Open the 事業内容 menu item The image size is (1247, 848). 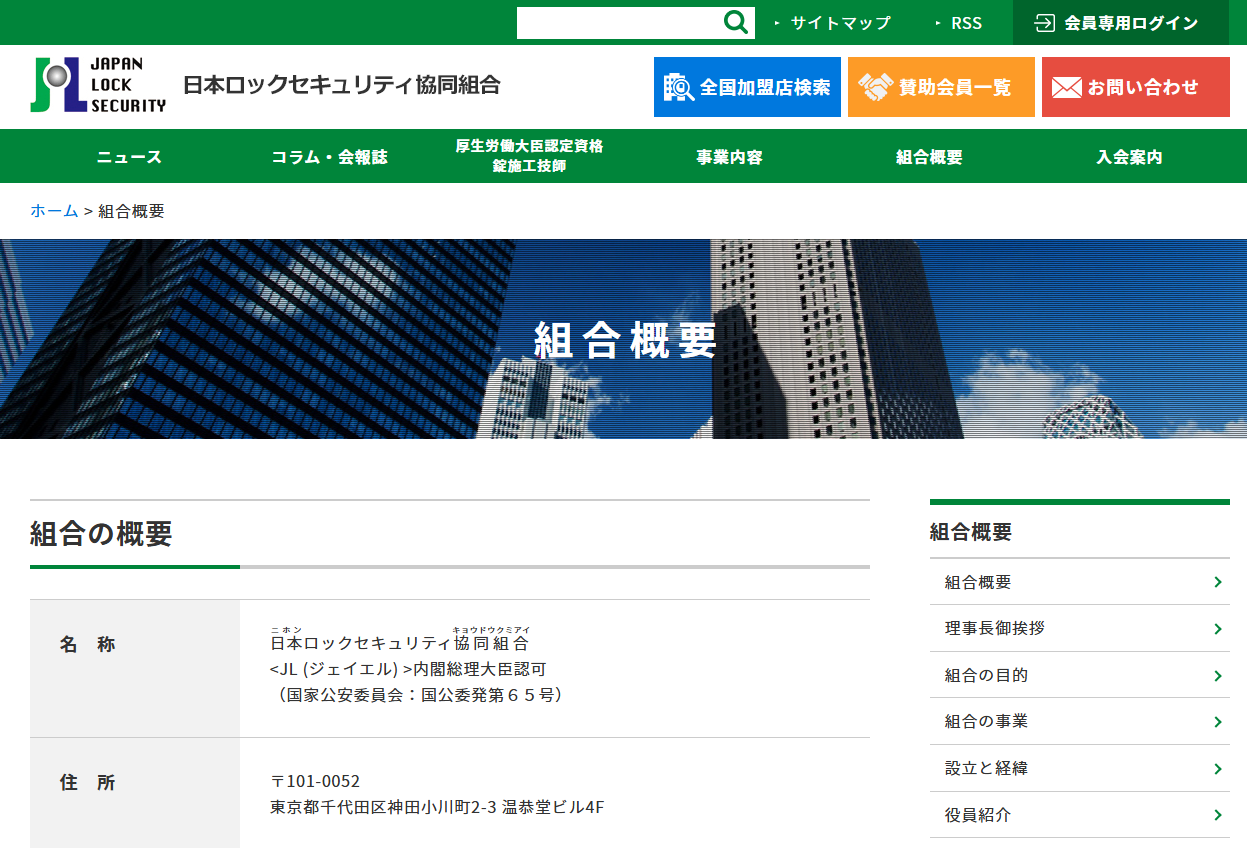pyautogui.click(x=726, y=156)
